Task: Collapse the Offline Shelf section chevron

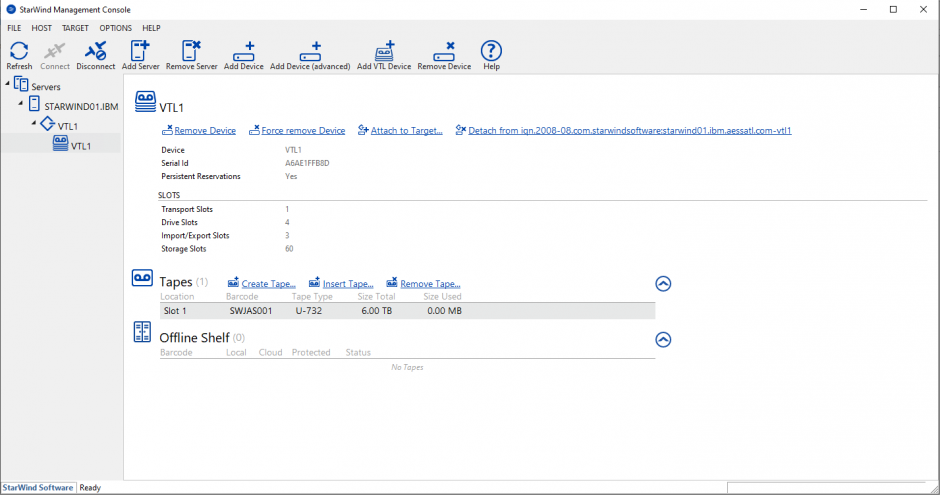Action: click(663, 340)
